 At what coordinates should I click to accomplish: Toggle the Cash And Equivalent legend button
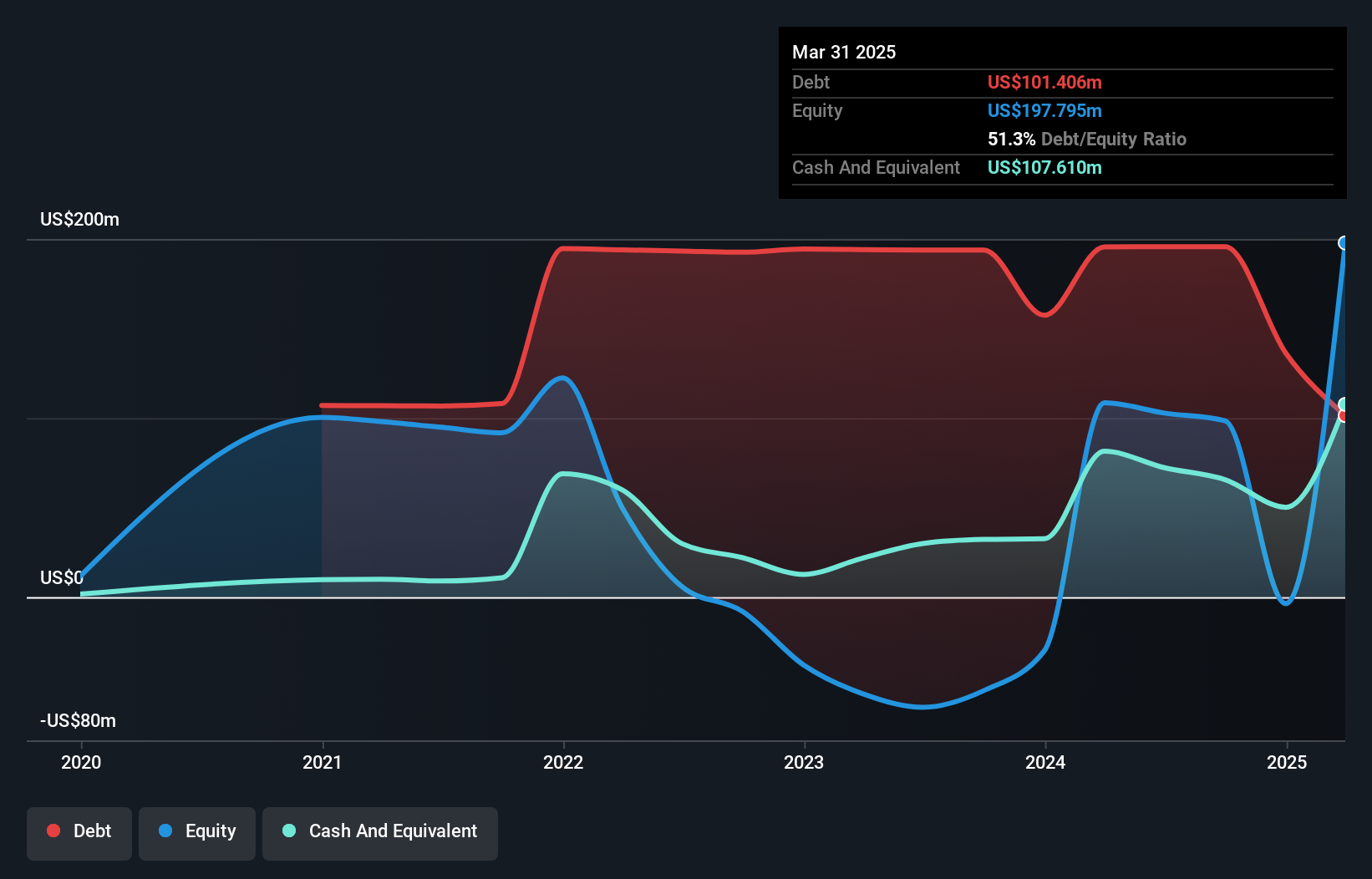coord(380,833)
